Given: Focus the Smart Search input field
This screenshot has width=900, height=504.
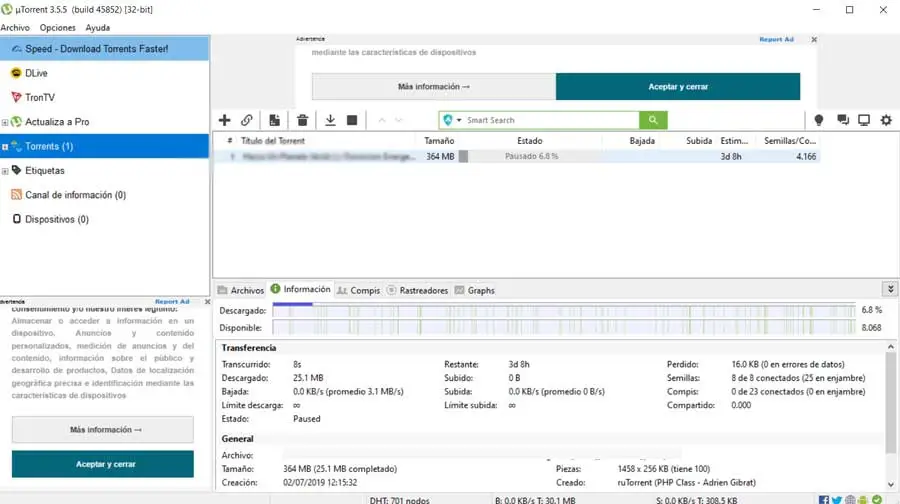Looking at the screenshot, I should [551, 120].
